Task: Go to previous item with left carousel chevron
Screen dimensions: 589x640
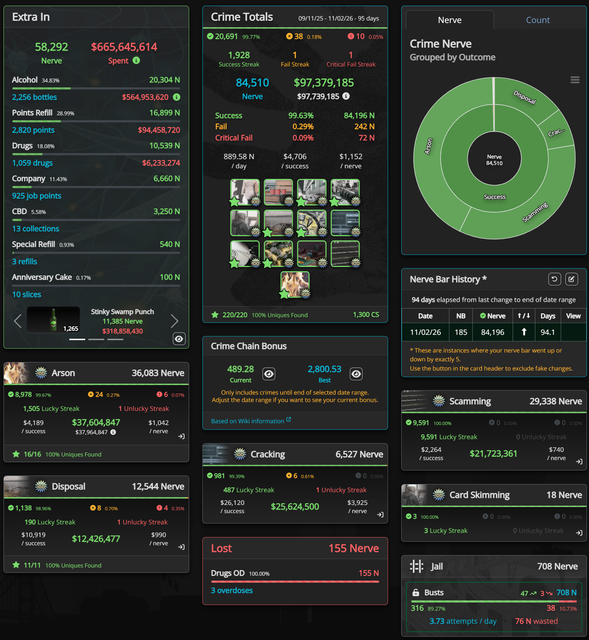Action: tap(18, 321)
